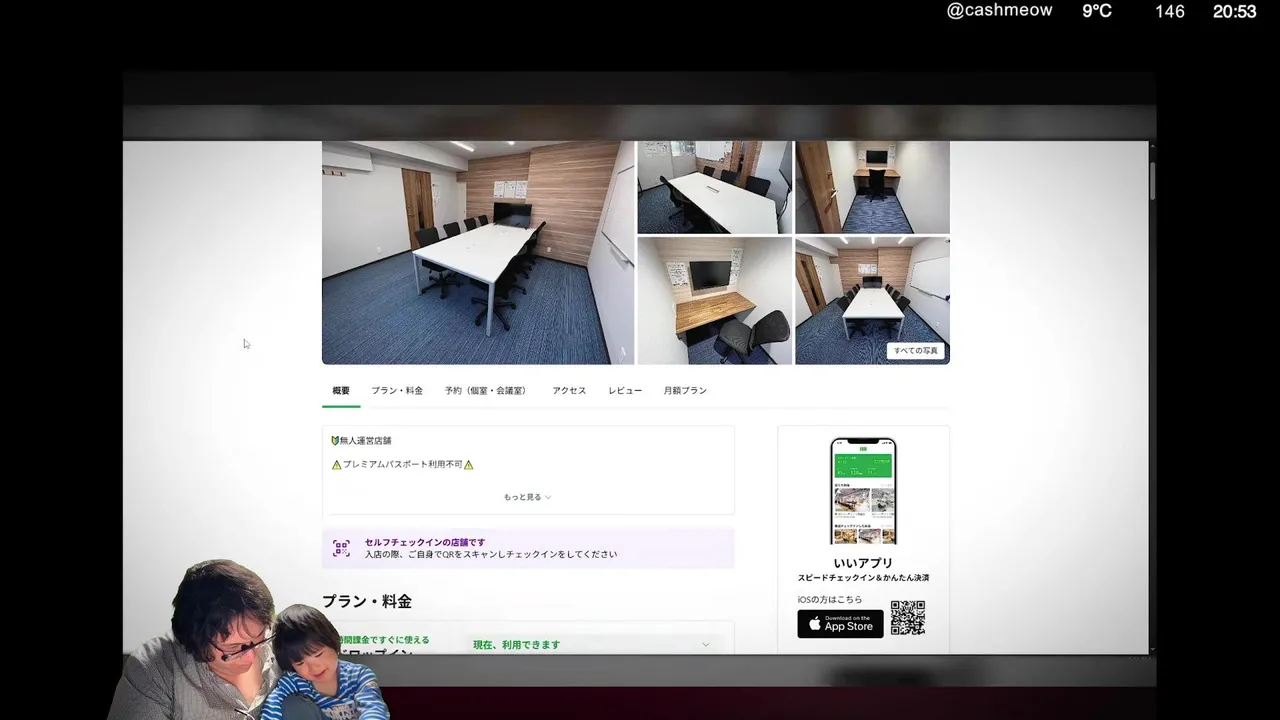Click the すべての写真 button
The width and height of the screenshot is (1280, 720).
click(916, 351)
